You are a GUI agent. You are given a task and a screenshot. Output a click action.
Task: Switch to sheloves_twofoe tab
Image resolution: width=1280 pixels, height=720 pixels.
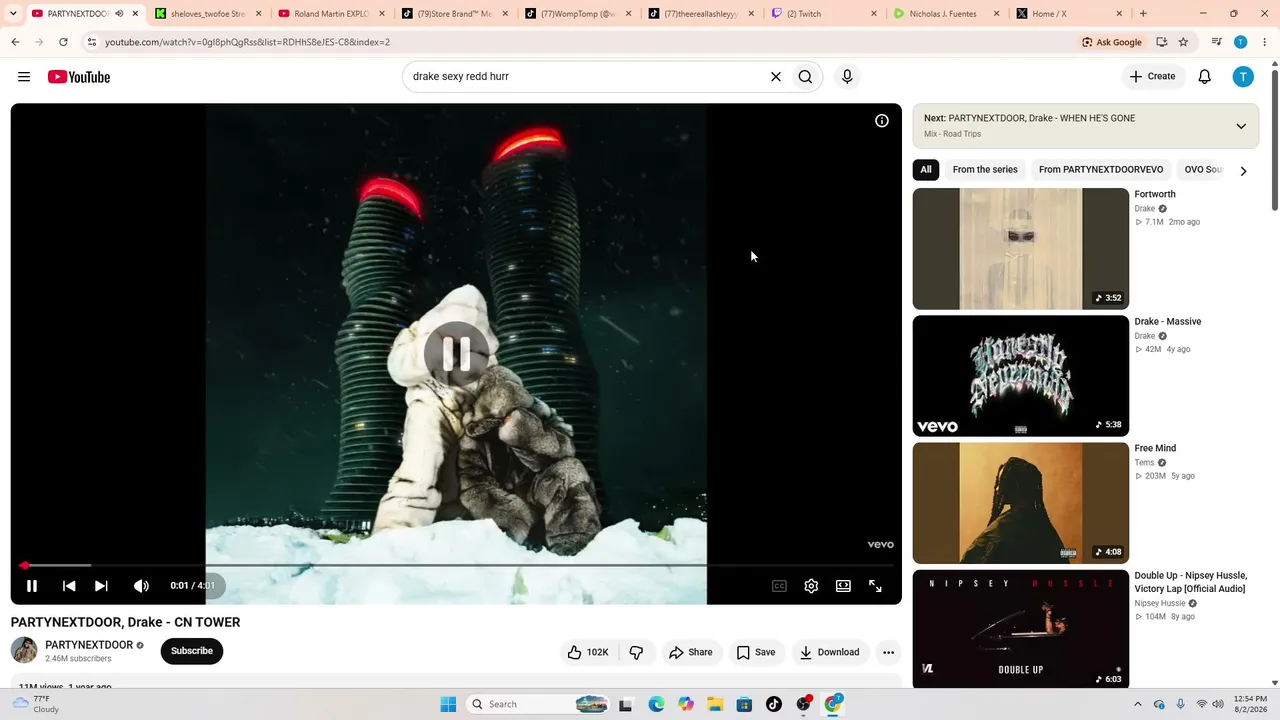coord(208,14)
